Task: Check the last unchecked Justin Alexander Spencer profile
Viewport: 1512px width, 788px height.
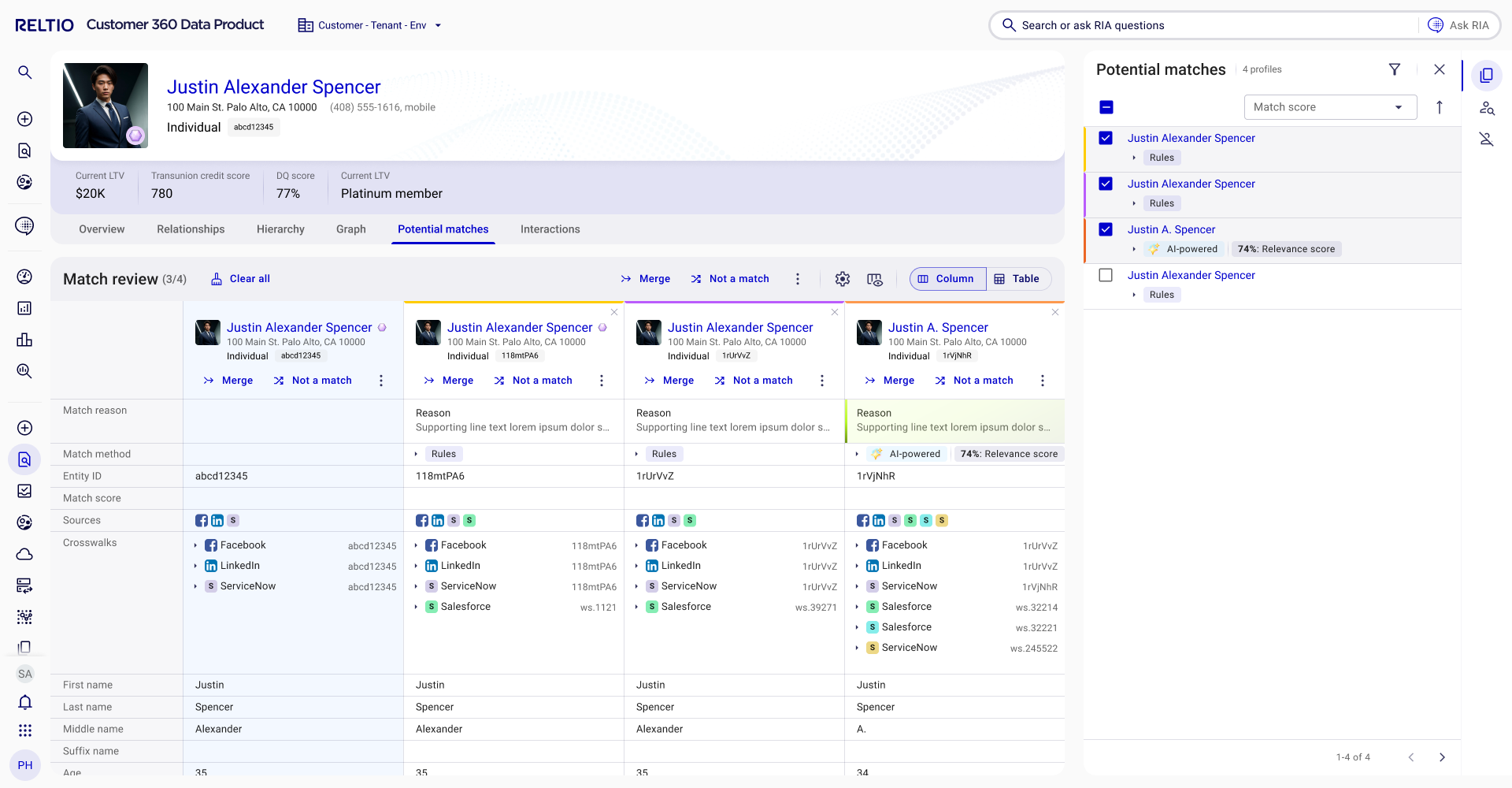Action: [x=1106, y=275]
